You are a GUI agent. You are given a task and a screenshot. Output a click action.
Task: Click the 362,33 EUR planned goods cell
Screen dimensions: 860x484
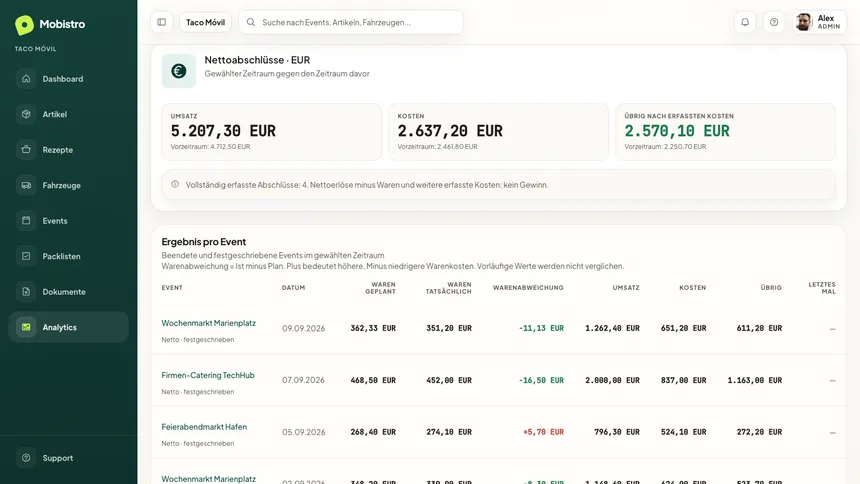coord(373,328)
